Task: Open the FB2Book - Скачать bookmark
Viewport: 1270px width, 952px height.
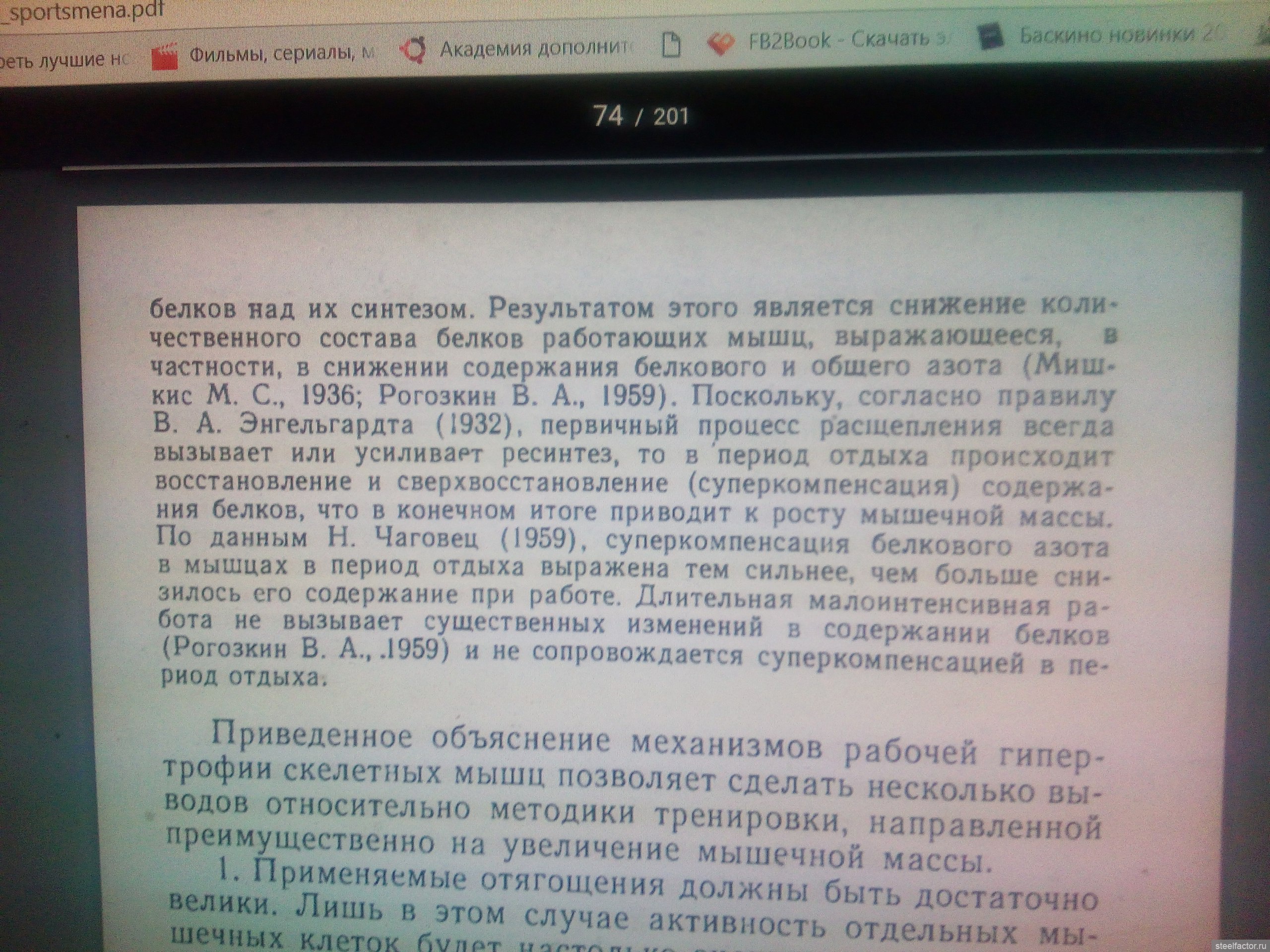Action: (x=828, y=40)
